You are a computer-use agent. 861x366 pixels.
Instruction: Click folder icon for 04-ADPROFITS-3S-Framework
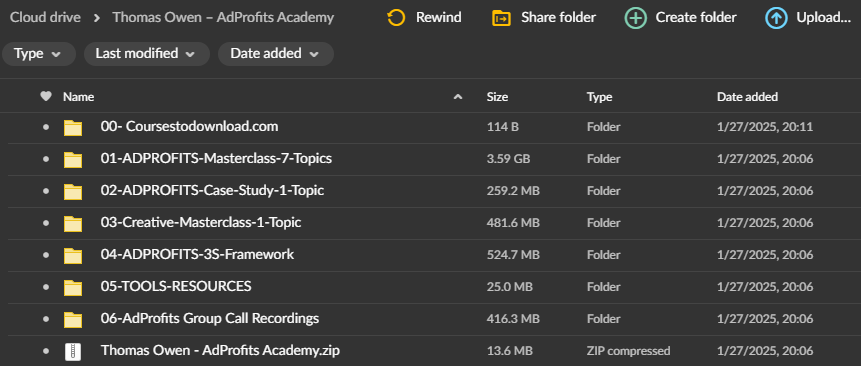(x=73, y=255)
